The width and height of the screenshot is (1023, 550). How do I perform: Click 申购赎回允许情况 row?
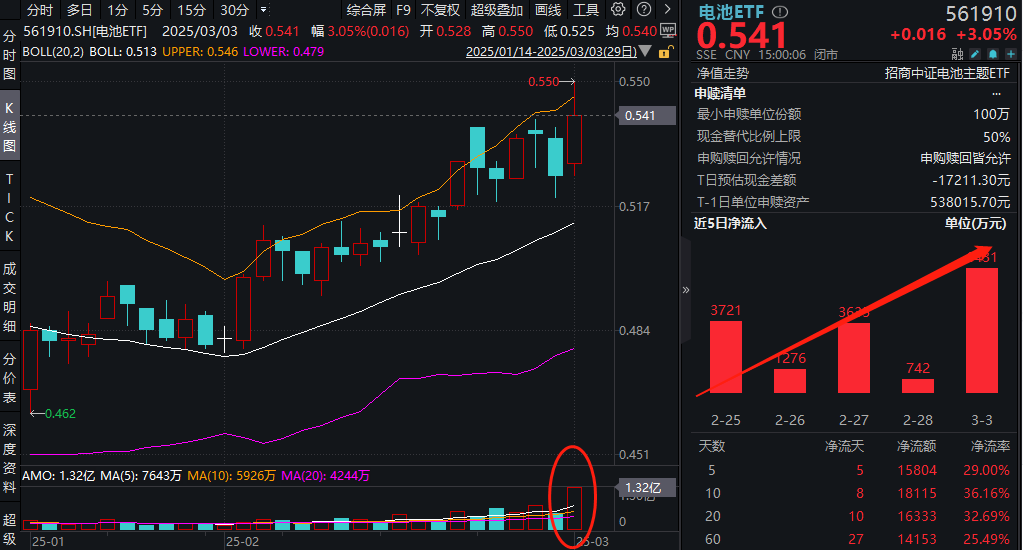pyautogui.click(x=853, y=158)
